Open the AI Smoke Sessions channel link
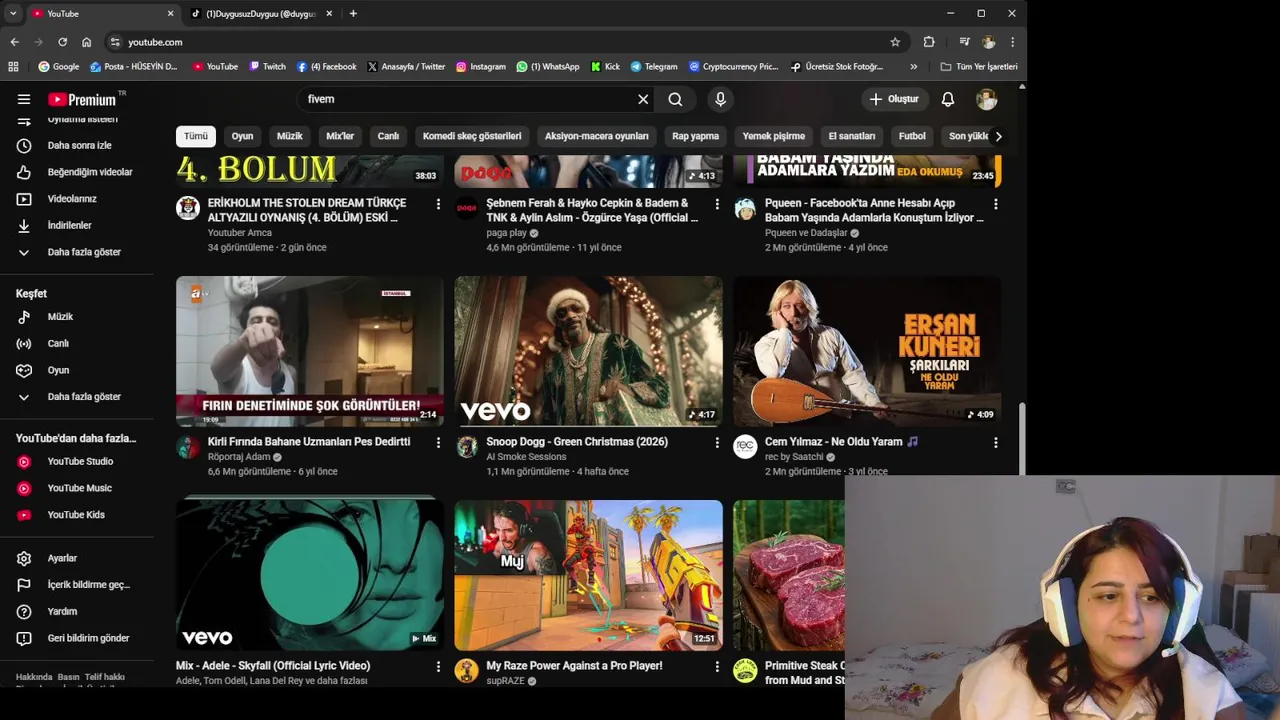Screen dimensions: 1280x720 coord(526,457)
